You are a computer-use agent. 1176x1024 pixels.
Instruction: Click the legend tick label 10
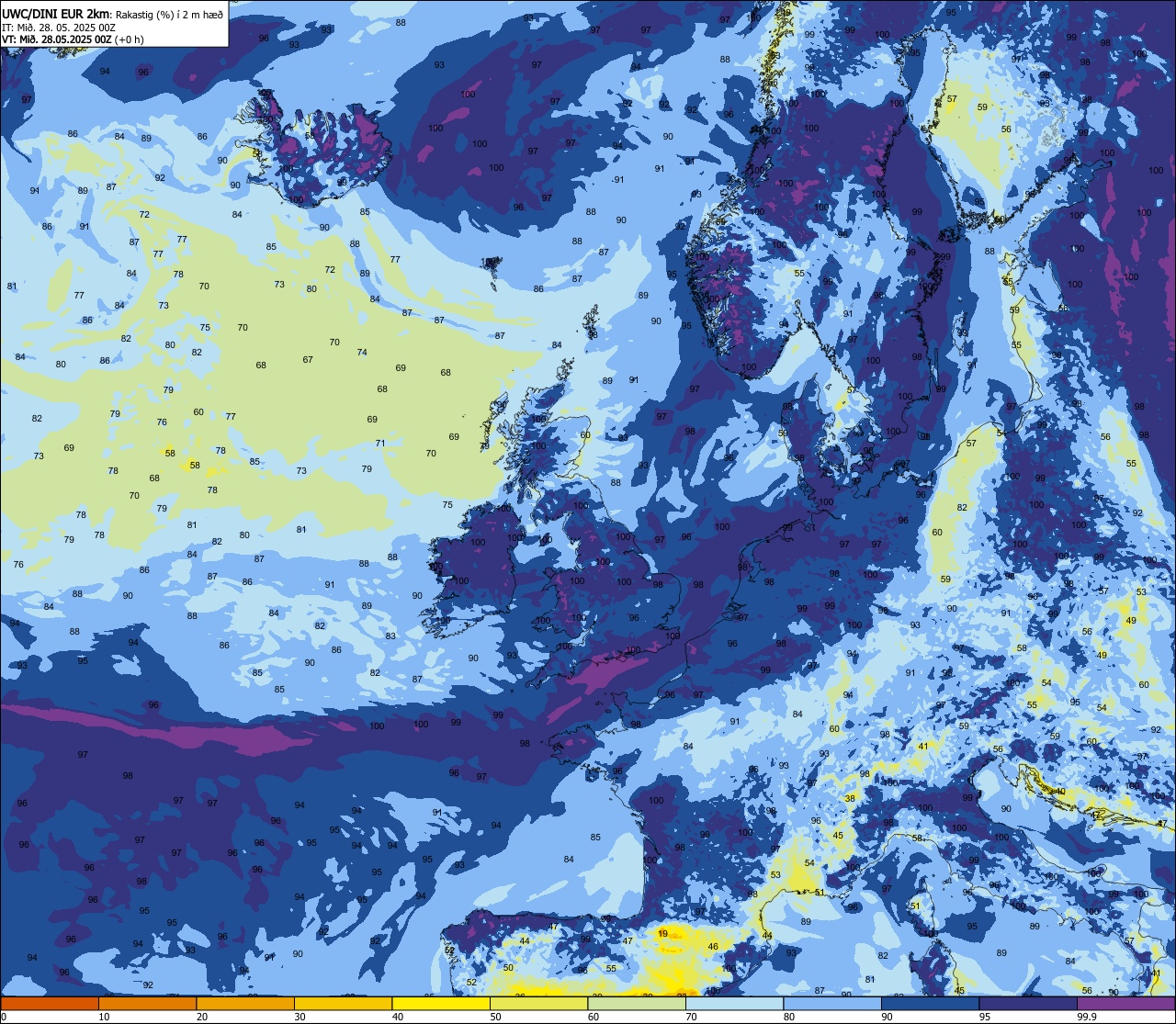pos(104,1017)
